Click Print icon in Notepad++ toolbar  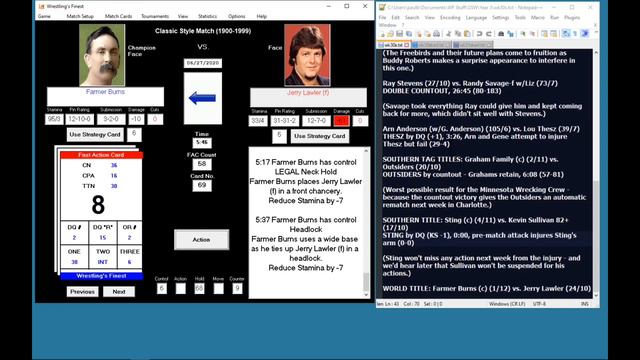(x=436, y=34)
